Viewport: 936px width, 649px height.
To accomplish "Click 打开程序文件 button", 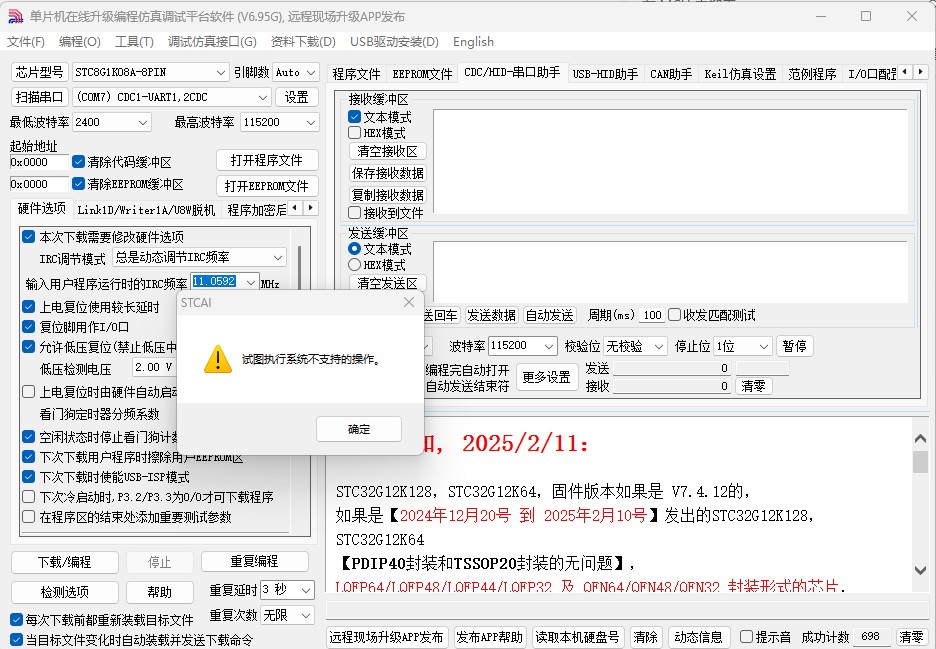I will coord(267,160).
